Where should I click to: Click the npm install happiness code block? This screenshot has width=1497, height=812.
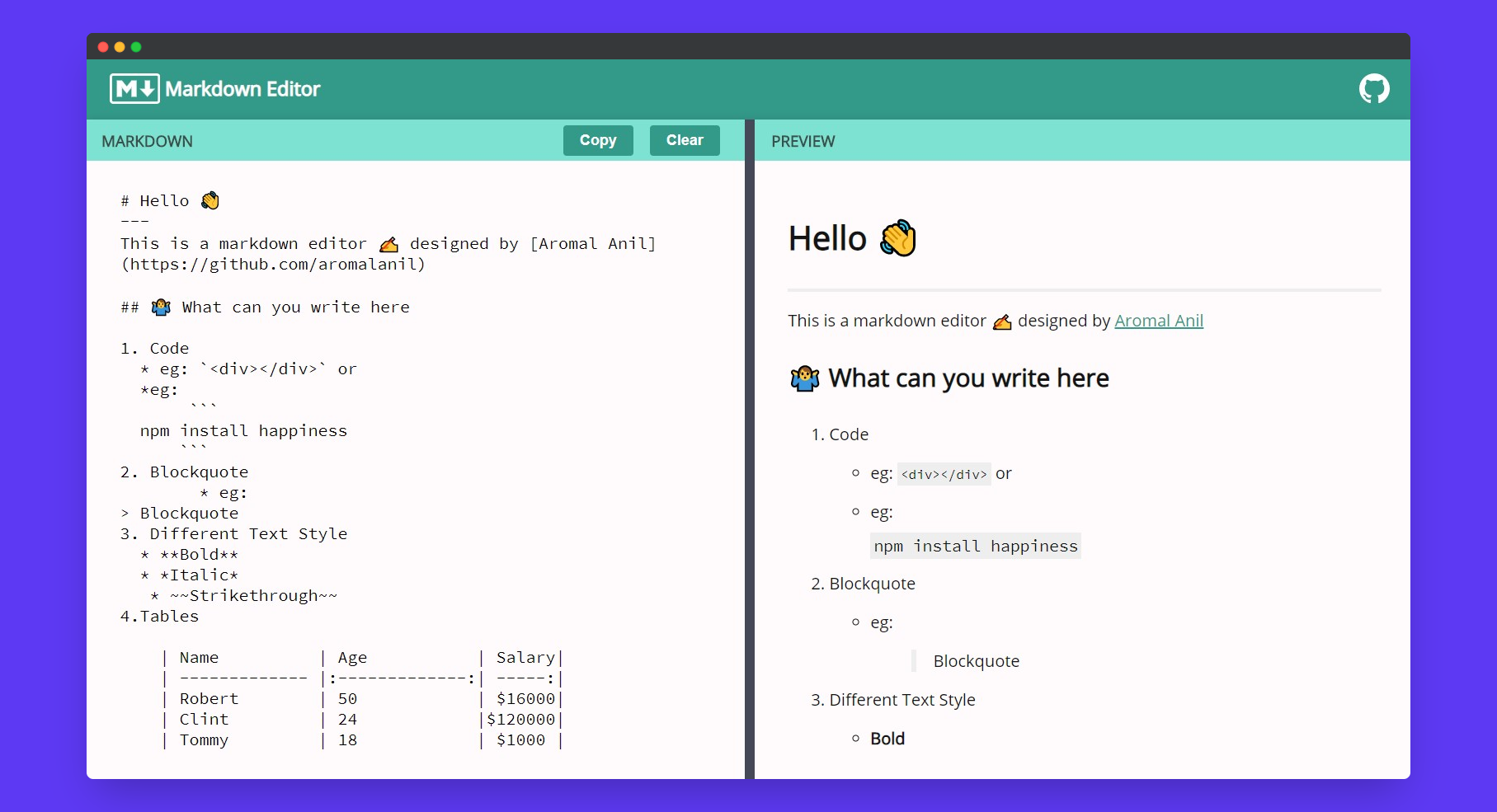(x=975, y=546)
